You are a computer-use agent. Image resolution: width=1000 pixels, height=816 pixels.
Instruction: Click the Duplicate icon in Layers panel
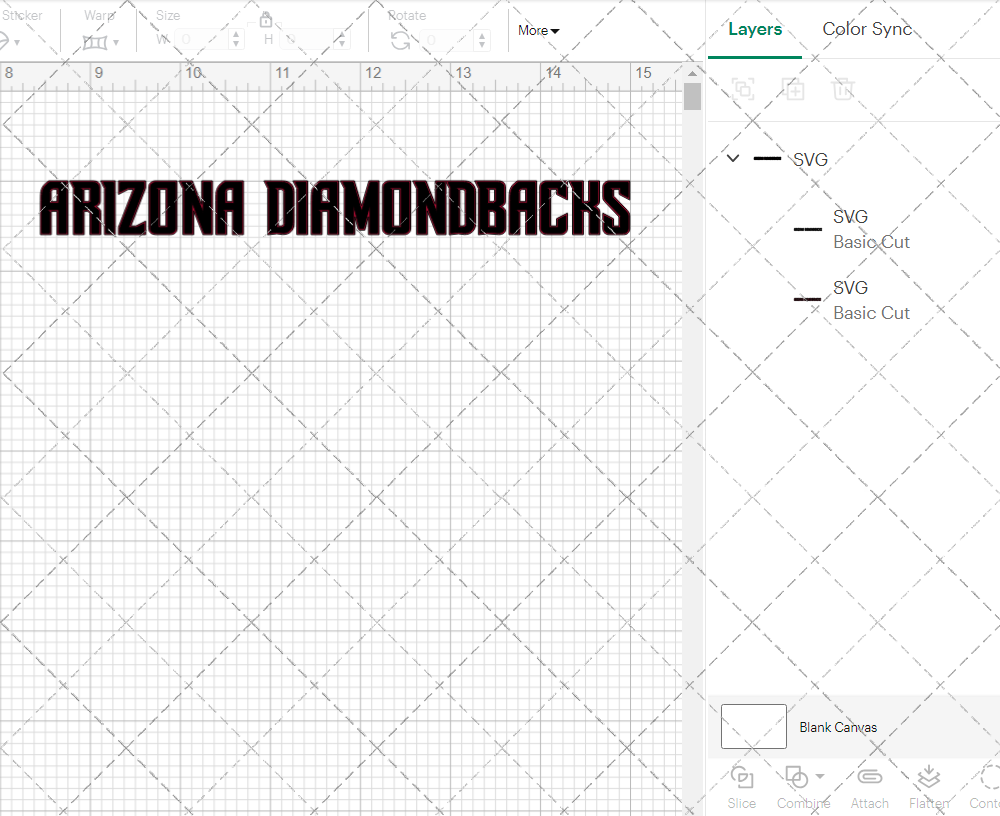coord(794,90)
